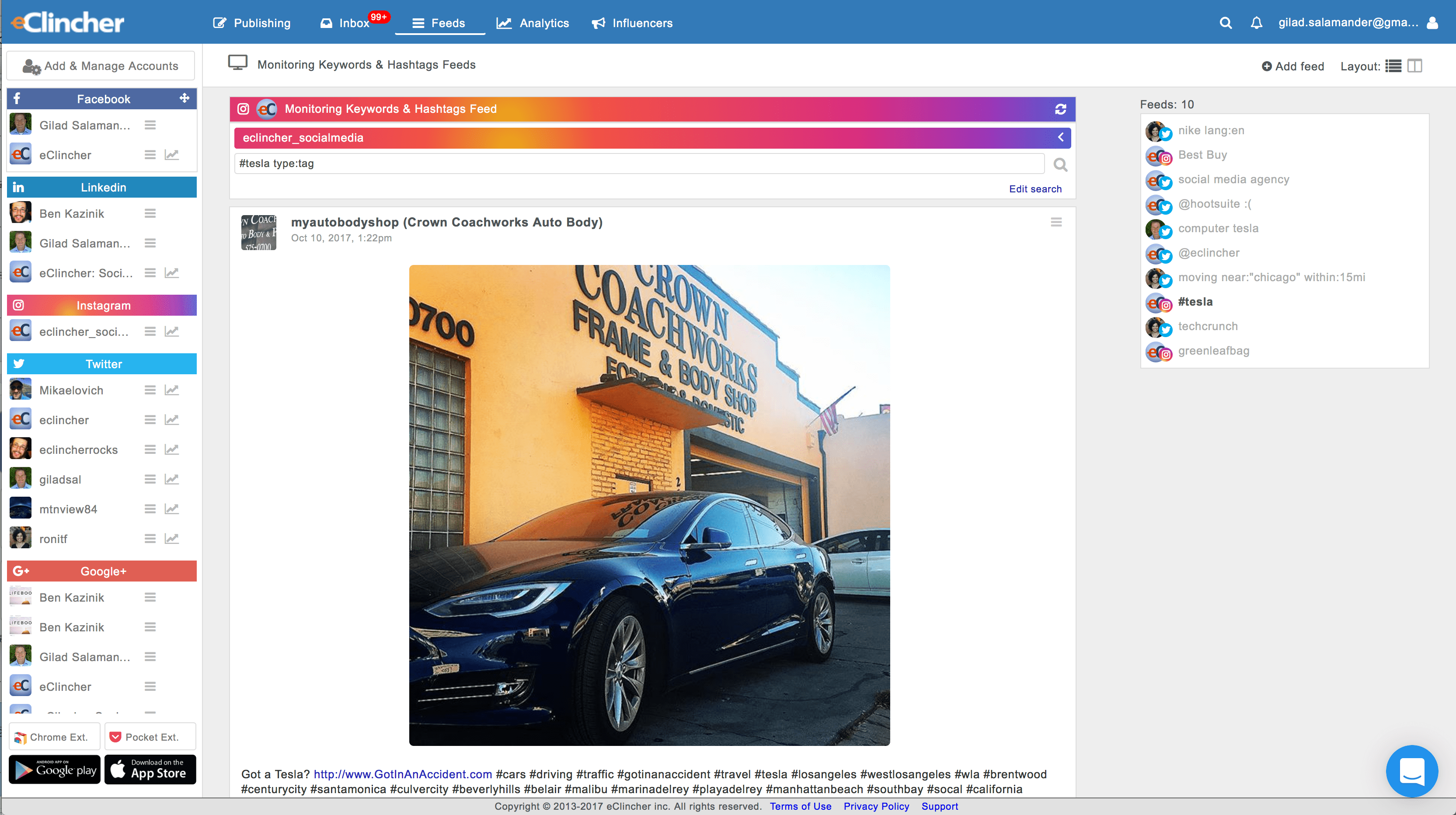The width and height of the screenshot is (1456, 815).
Task: Open the user profile icon
Action: [x=1432, y=23]
